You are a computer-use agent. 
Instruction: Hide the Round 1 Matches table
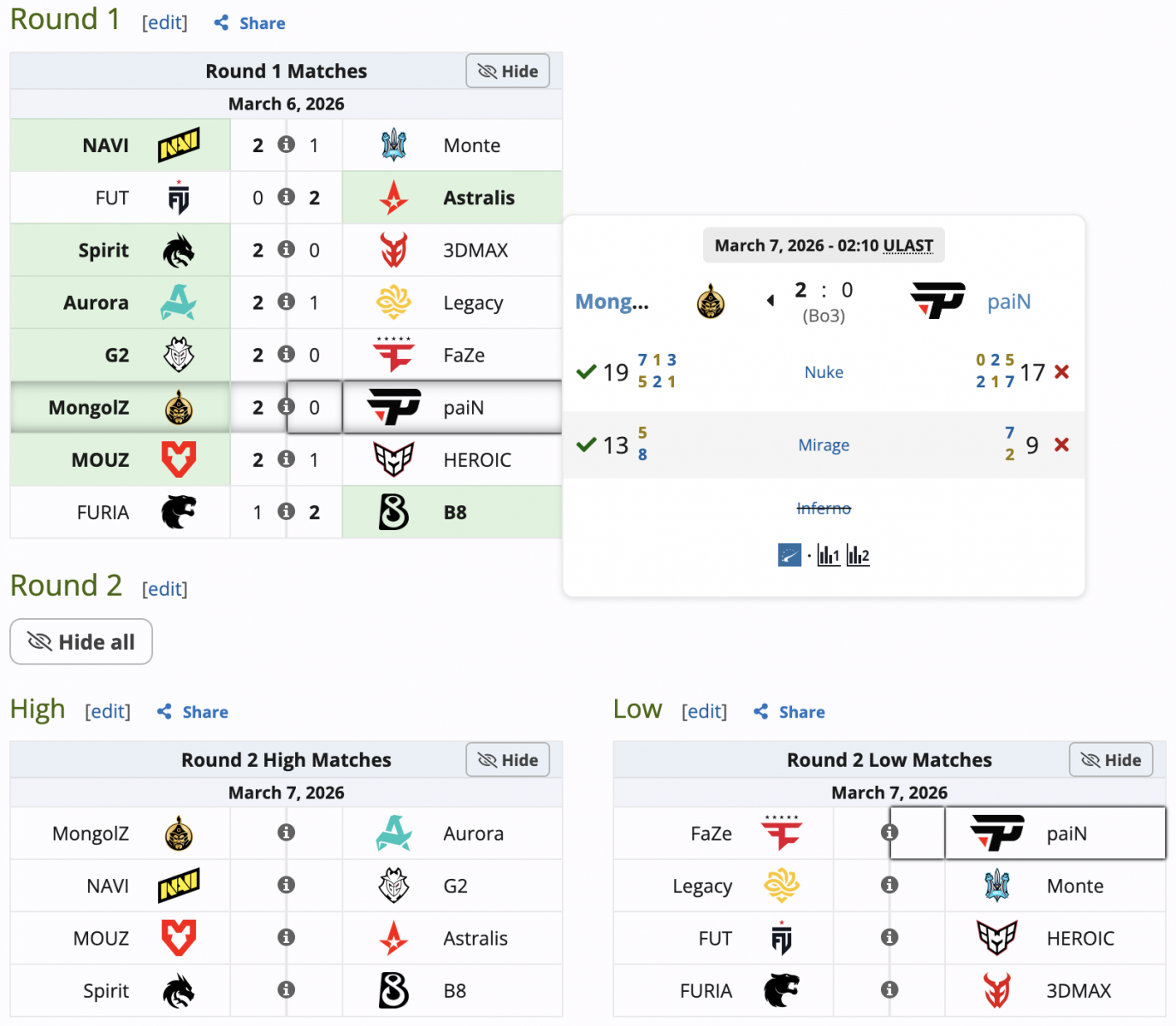click(508, 71)
